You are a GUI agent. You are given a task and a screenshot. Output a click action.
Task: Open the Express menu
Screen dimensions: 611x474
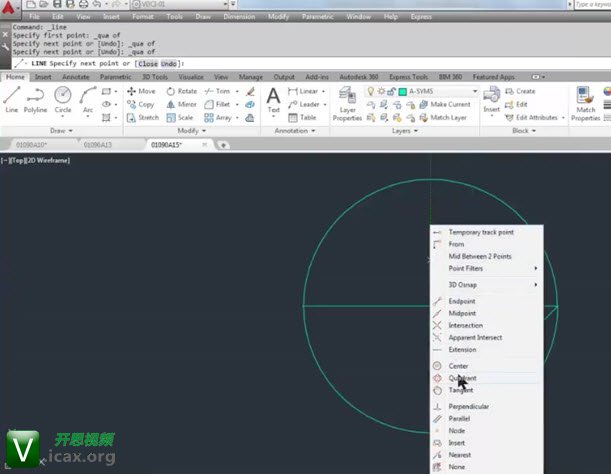click(x=421, y=17)
